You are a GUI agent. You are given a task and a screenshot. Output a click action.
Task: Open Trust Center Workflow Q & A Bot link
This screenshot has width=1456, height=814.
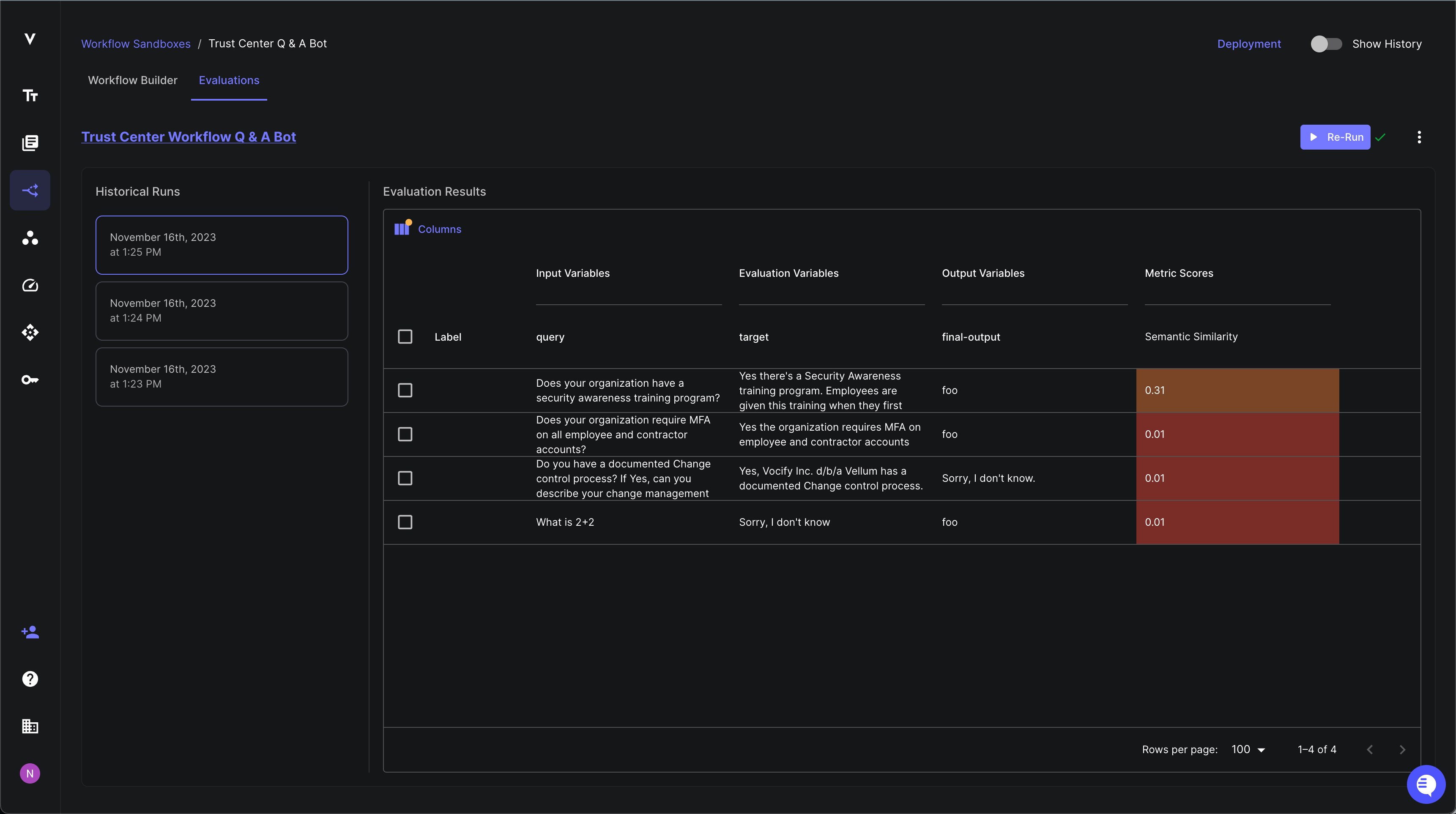point(189,137)
